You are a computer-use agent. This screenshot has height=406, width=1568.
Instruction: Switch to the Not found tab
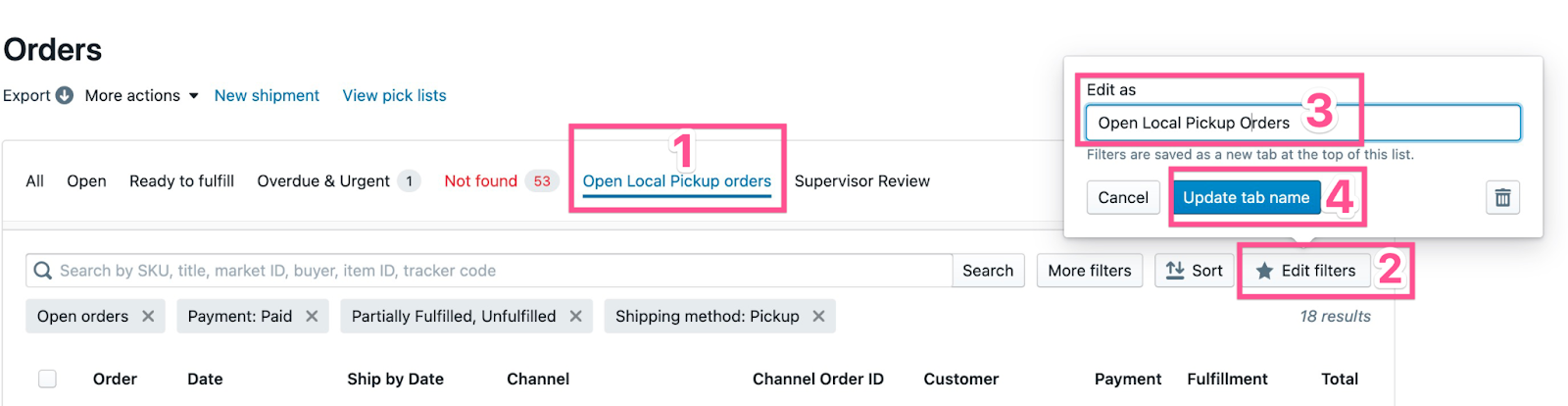coord(480,181)
